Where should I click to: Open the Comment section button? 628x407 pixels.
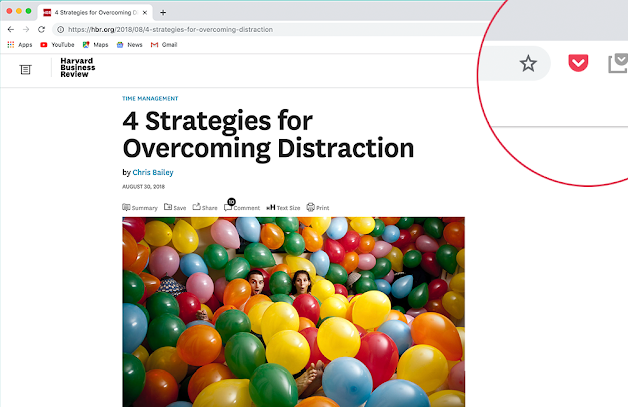[242, 207]
